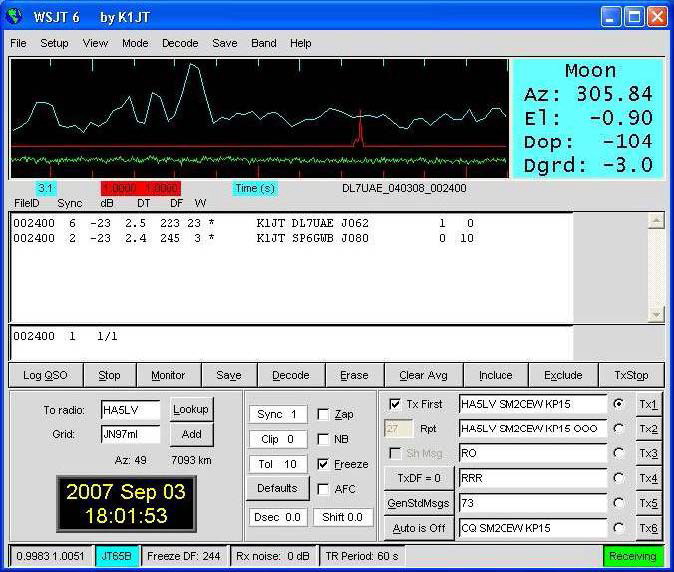Click the message field containing RRR
This screenshot has height=572, width=674.
coord(533,478)
